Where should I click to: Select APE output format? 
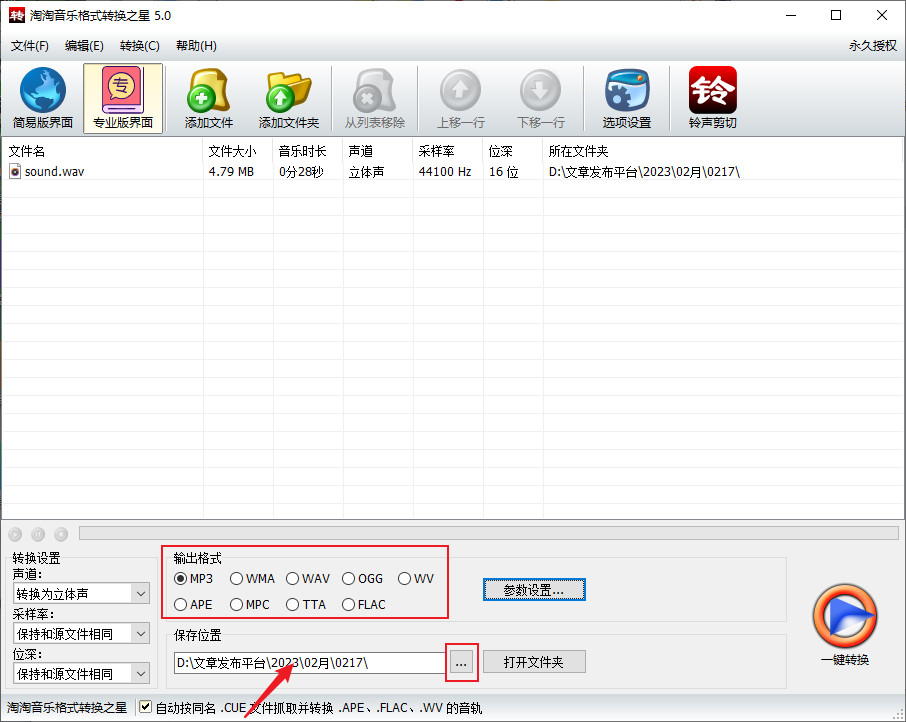[194, 604]
